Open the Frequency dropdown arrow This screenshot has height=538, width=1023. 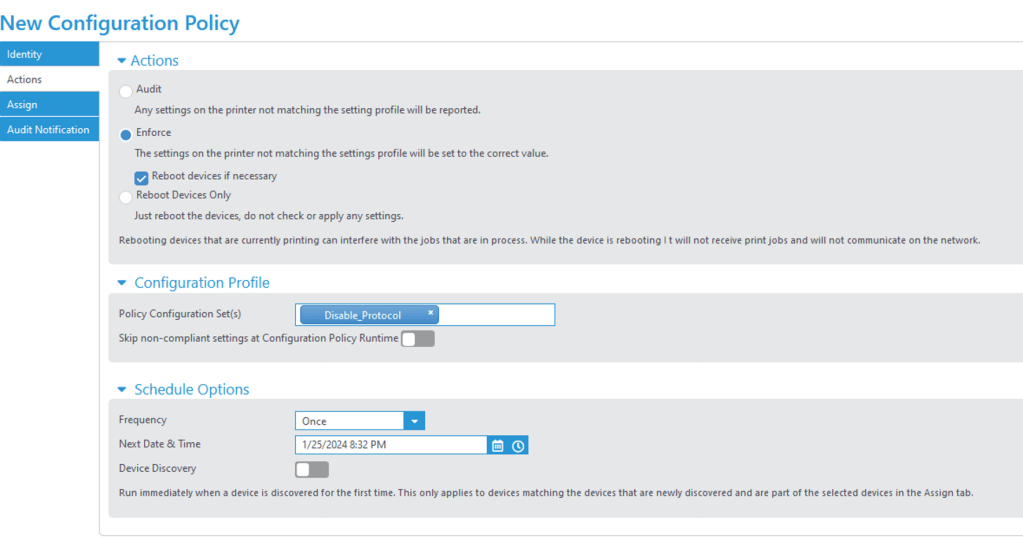tap(415, 421)
